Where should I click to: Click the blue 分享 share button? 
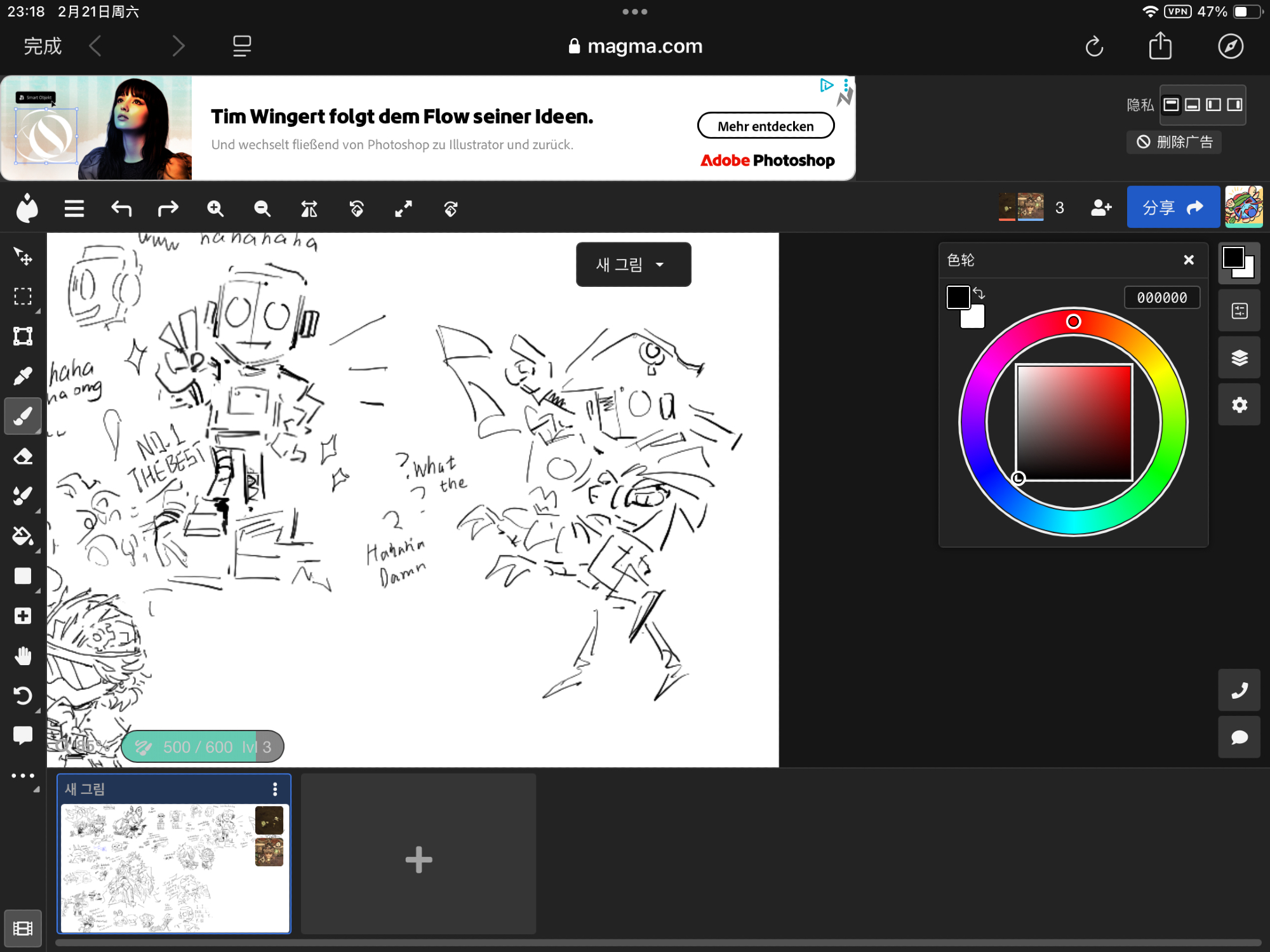pyautogui.click(x=1172, y=207)
